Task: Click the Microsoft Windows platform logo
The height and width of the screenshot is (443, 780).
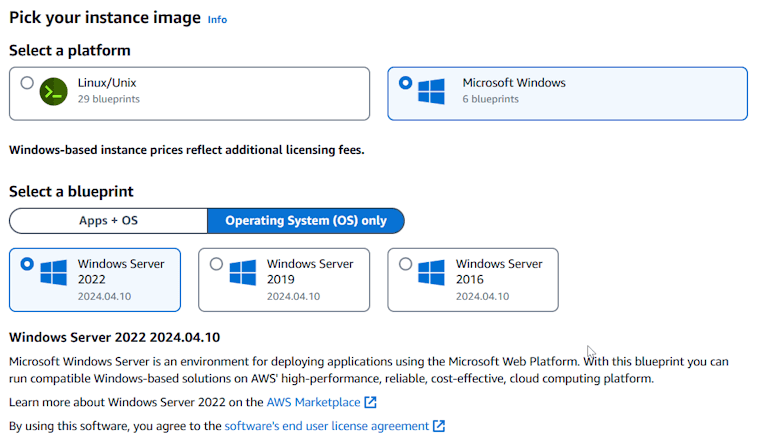Action: pos(431,91)
